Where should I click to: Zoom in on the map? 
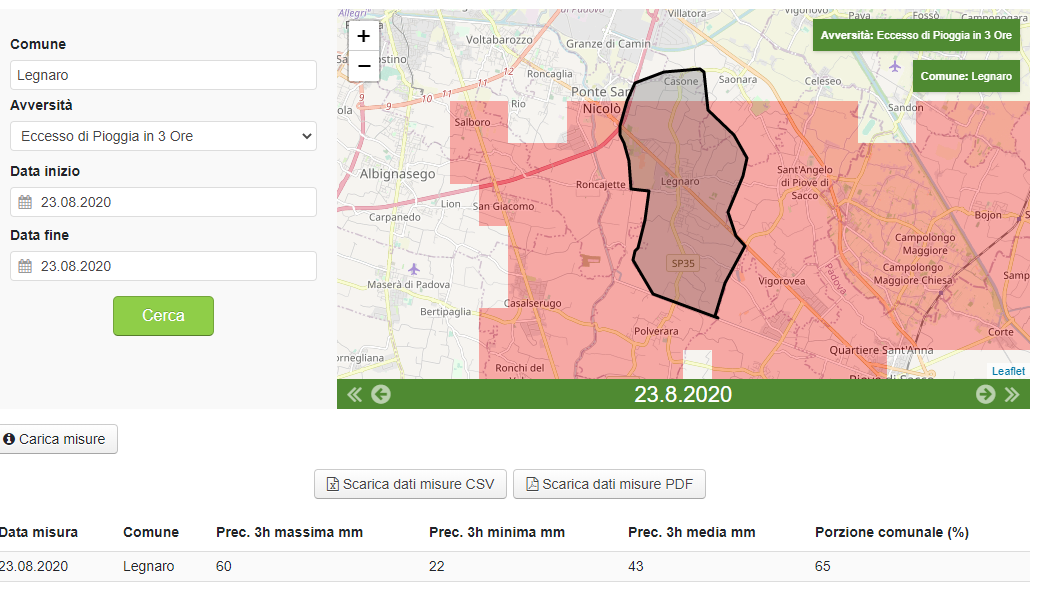coord(364,36)
